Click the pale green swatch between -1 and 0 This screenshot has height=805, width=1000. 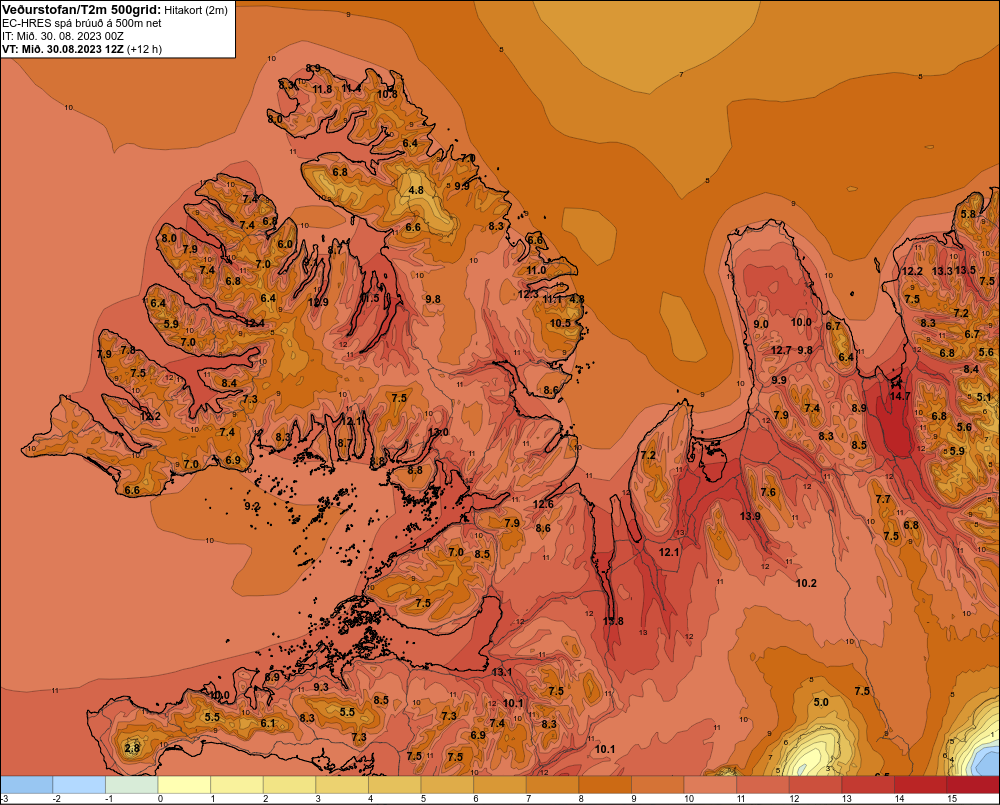132,785
